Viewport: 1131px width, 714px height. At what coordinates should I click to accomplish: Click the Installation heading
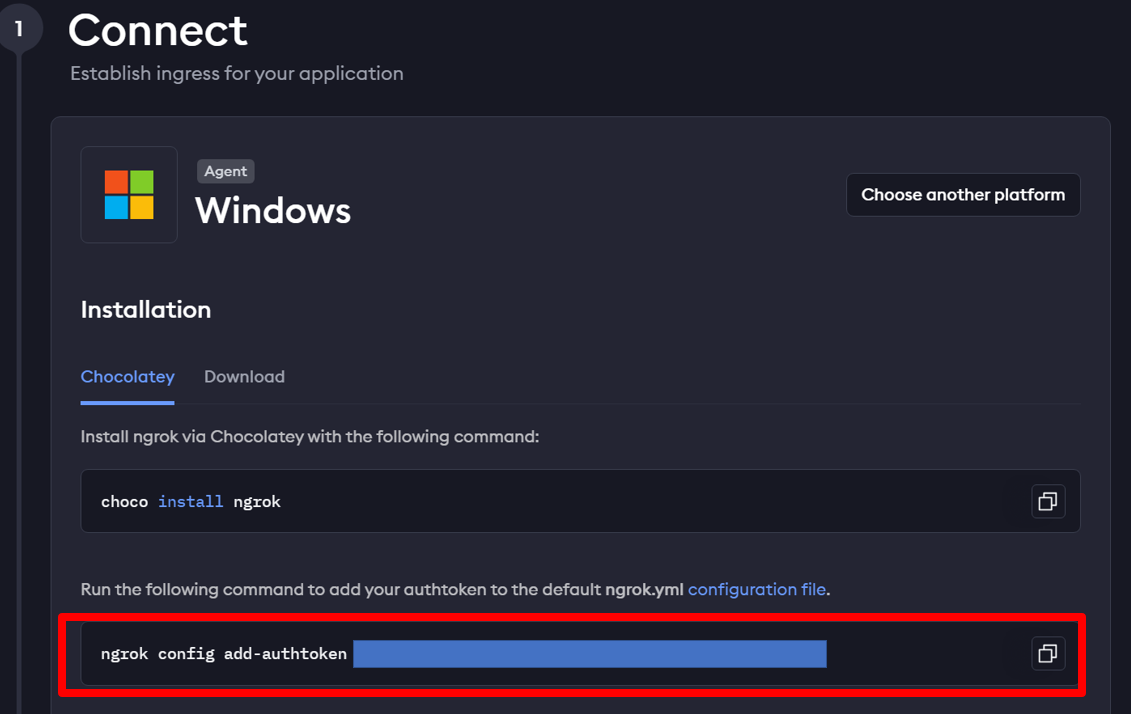[x=146, y=309]
